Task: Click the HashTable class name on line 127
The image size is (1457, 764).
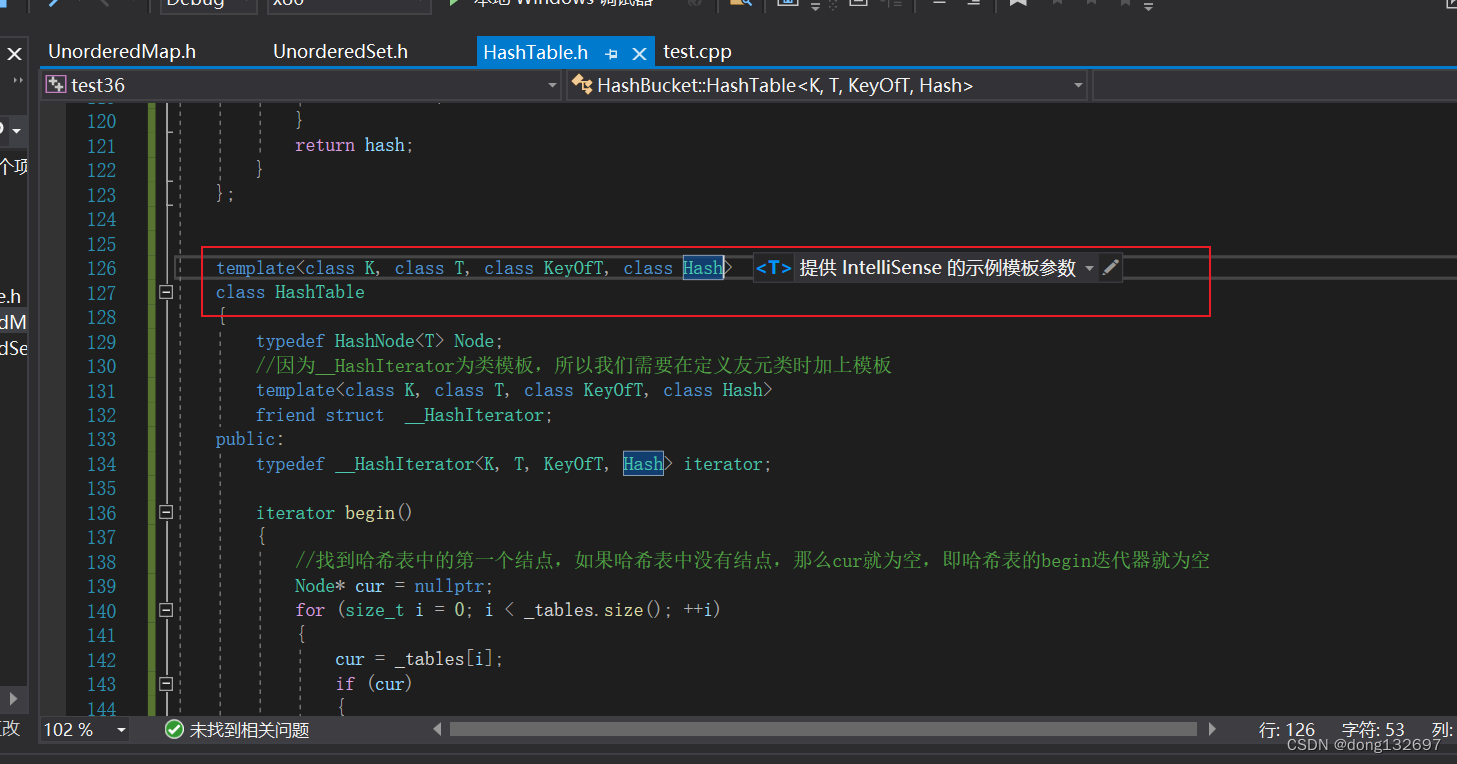Action: coord(320,293)
